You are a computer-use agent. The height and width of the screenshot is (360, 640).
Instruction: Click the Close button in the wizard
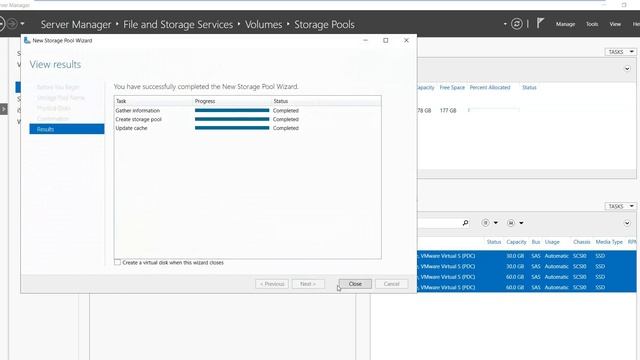(355, 284)
